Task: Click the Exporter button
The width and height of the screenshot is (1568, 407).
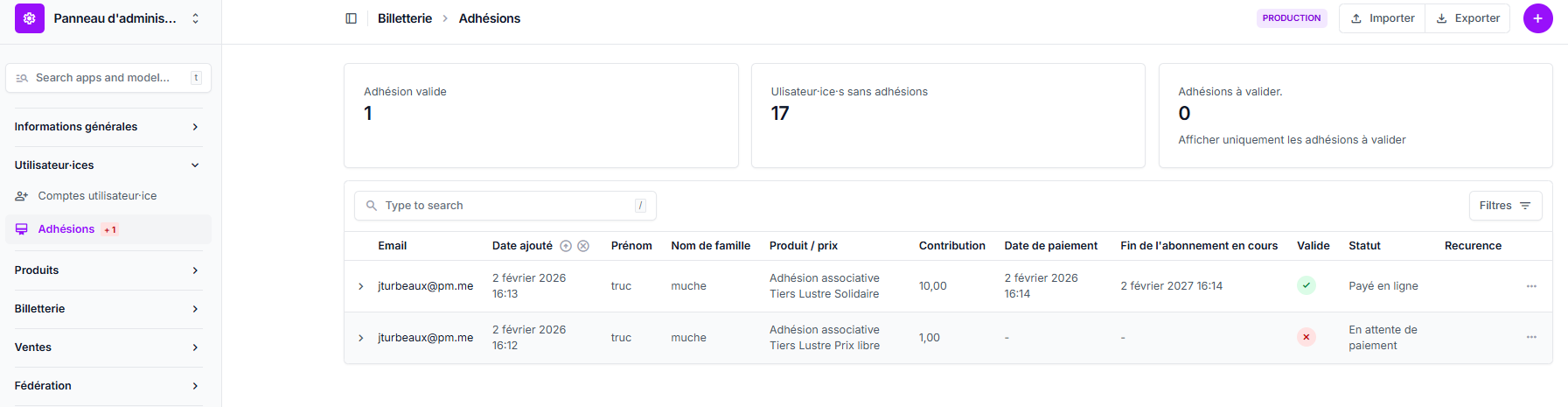Action: click(x=1467, y=18)
